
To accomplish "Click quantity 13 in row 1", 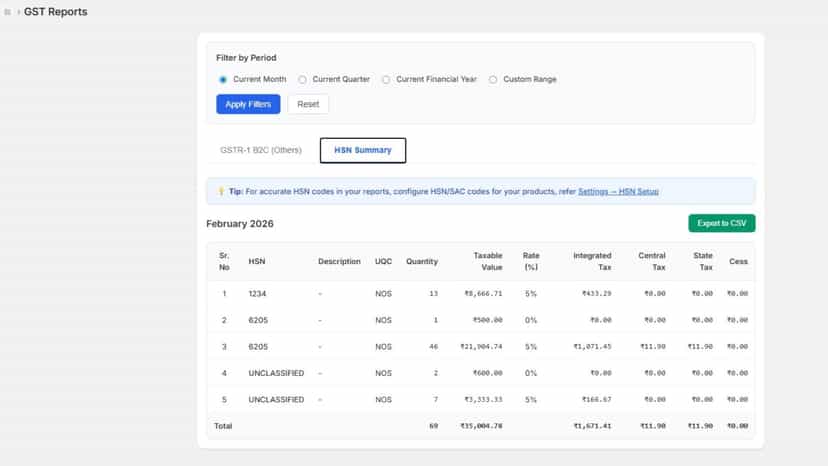I will point(434,294).
